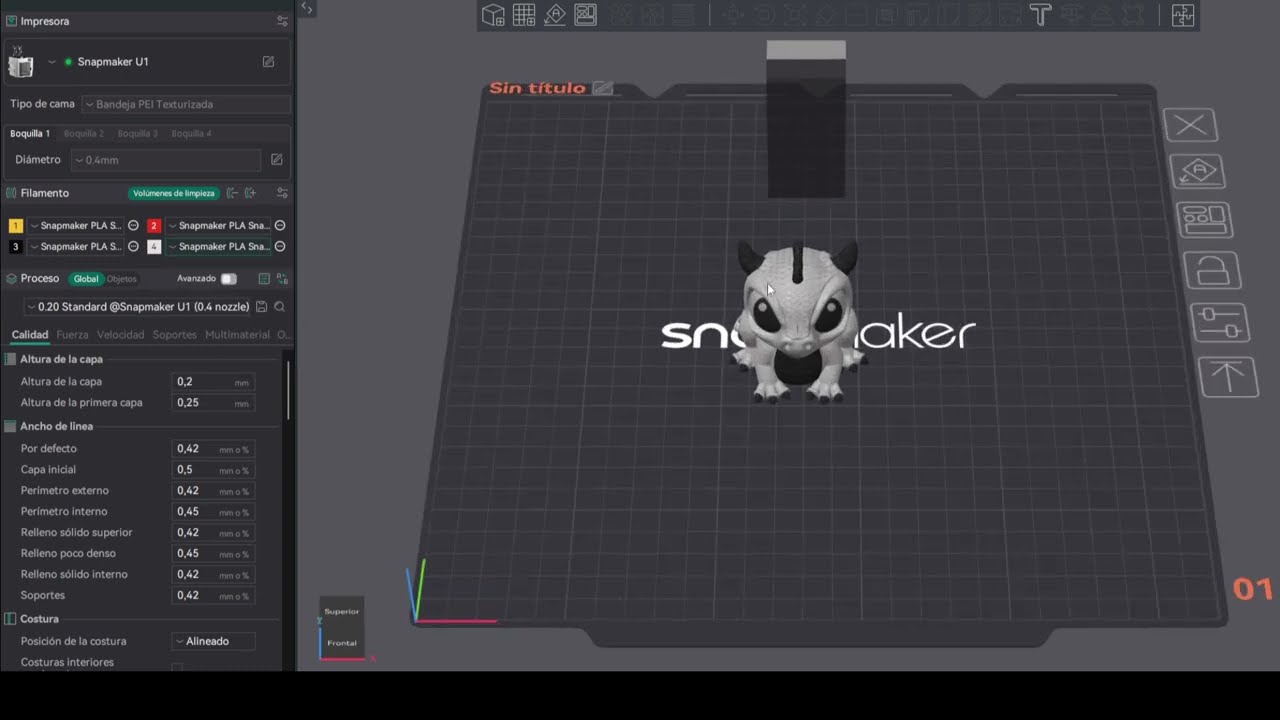Click the plate arrange icon
This screenshot has height=720, width=1280.
pos(1205,219)
